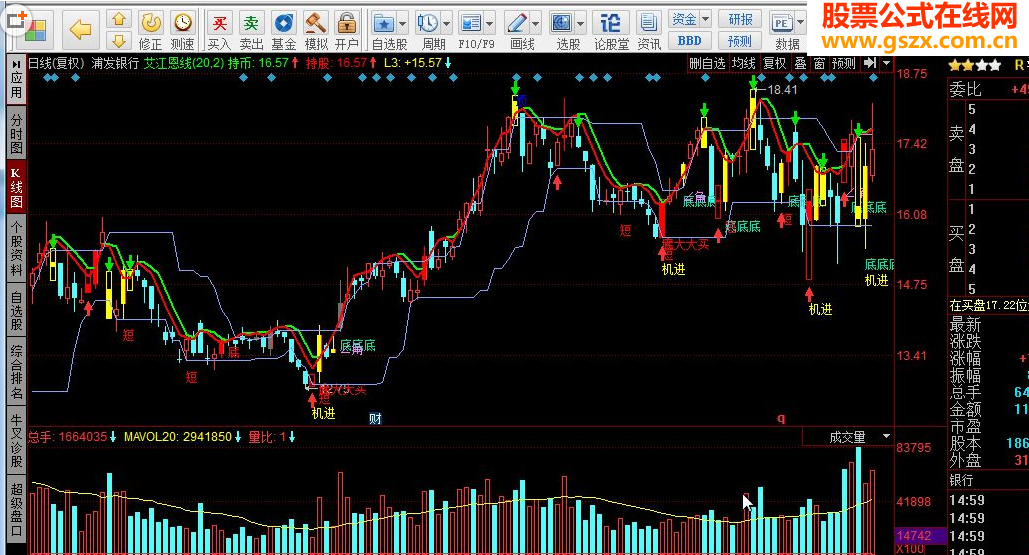
Task: Expand the 选股 dropdown arrow
Action: (581, 24)
